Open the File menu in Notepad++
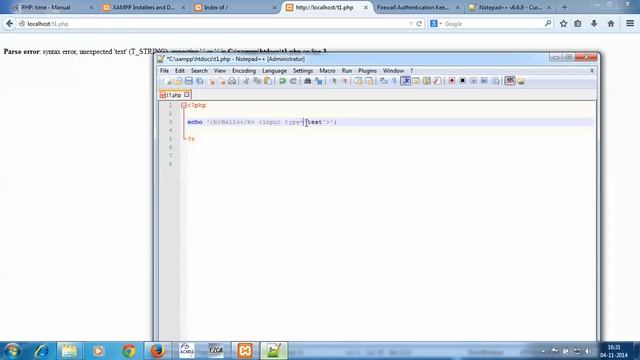The width and height of the screenshot is (640, 360). (x=164, y=71)
